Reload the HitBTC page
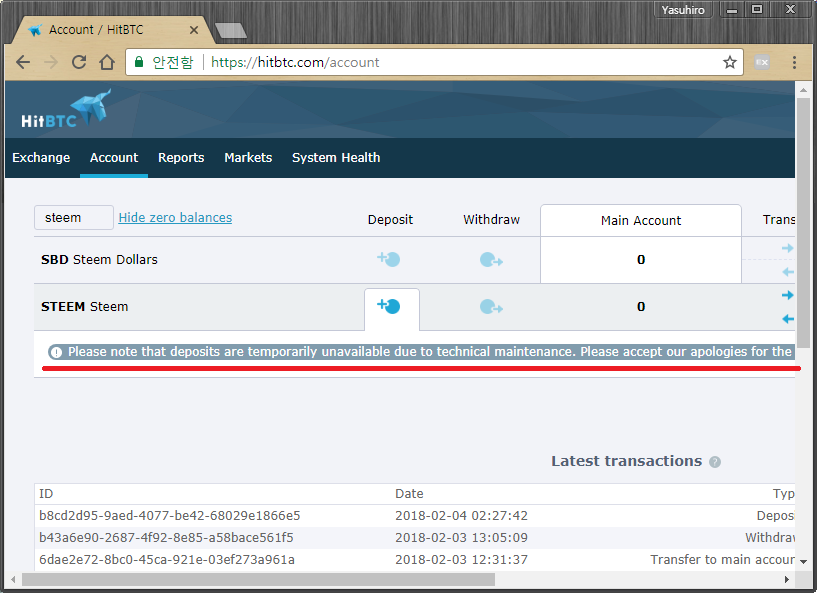 pos(79,63)
